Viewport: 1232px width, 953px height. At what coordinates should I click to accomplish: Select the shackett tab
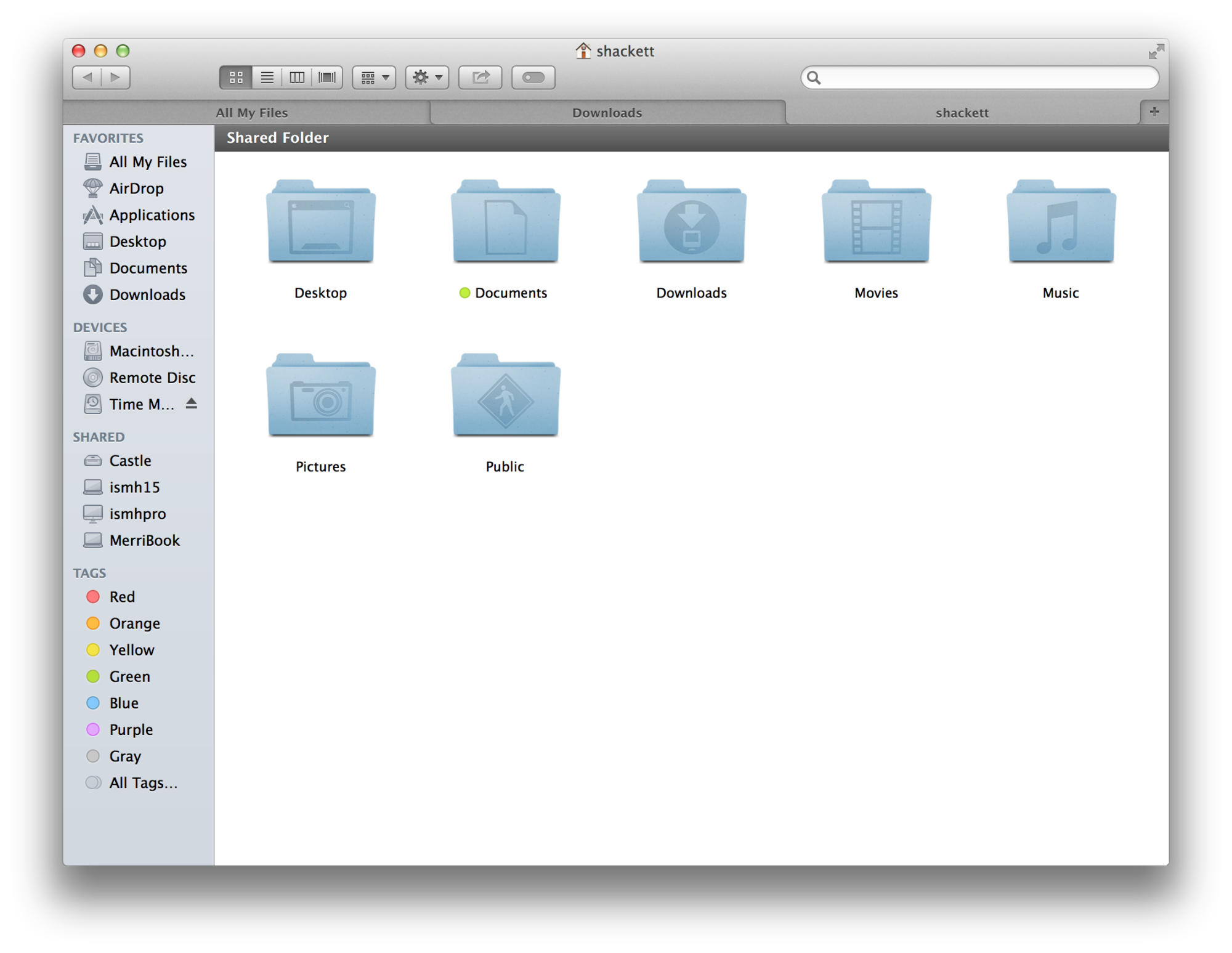[x=962, y=112]
